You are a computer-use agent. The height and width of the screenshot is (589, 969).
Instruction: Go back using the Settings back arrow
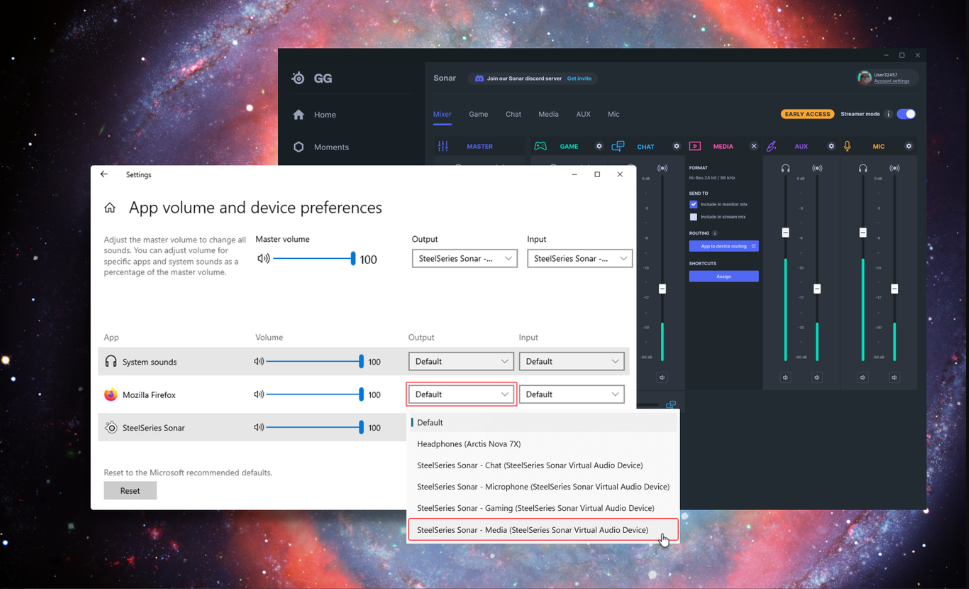click(104, 174)
